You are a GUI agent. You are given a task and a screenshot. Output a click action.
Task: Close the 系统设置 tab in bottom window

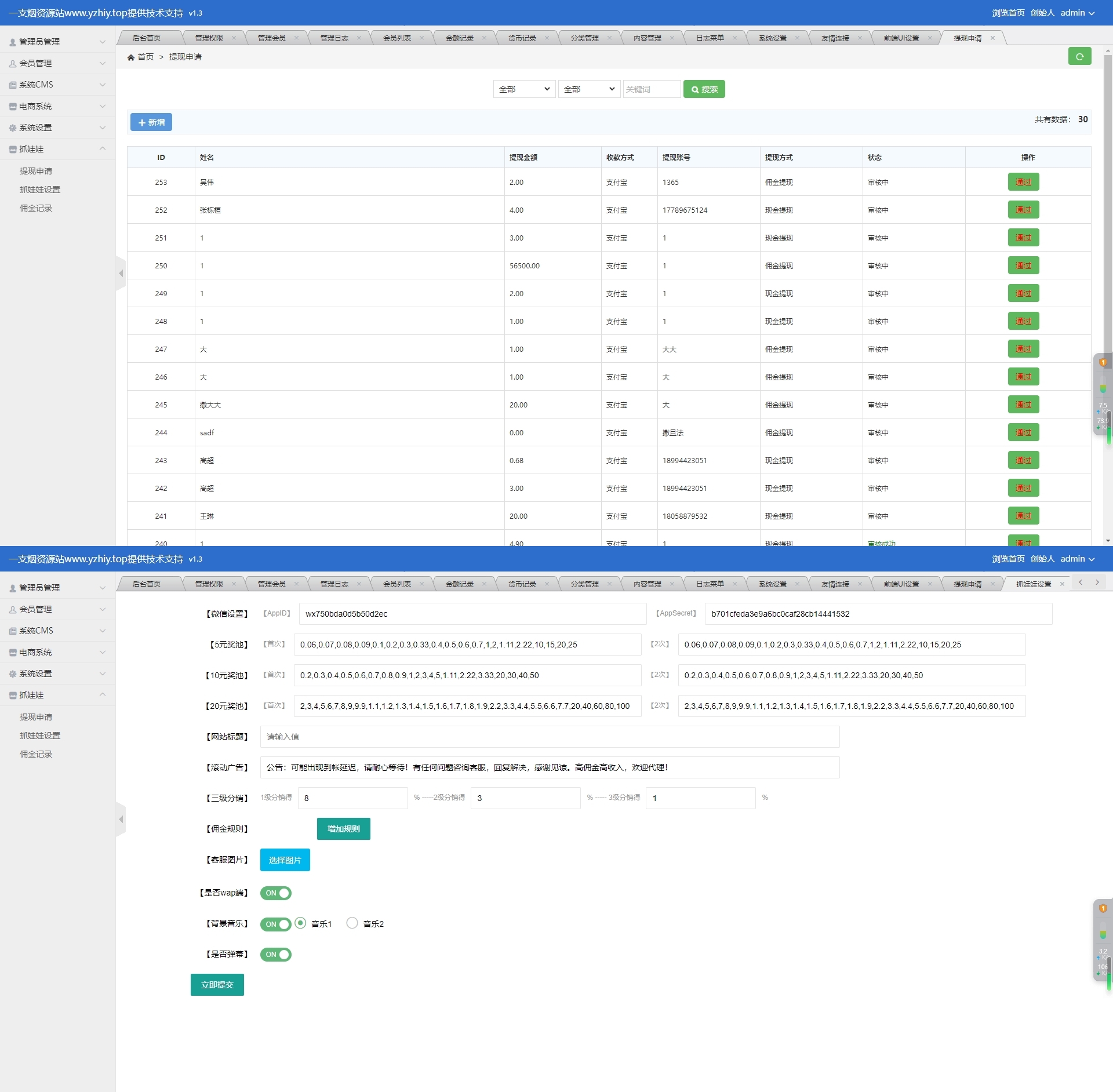[x=797, y=584]
